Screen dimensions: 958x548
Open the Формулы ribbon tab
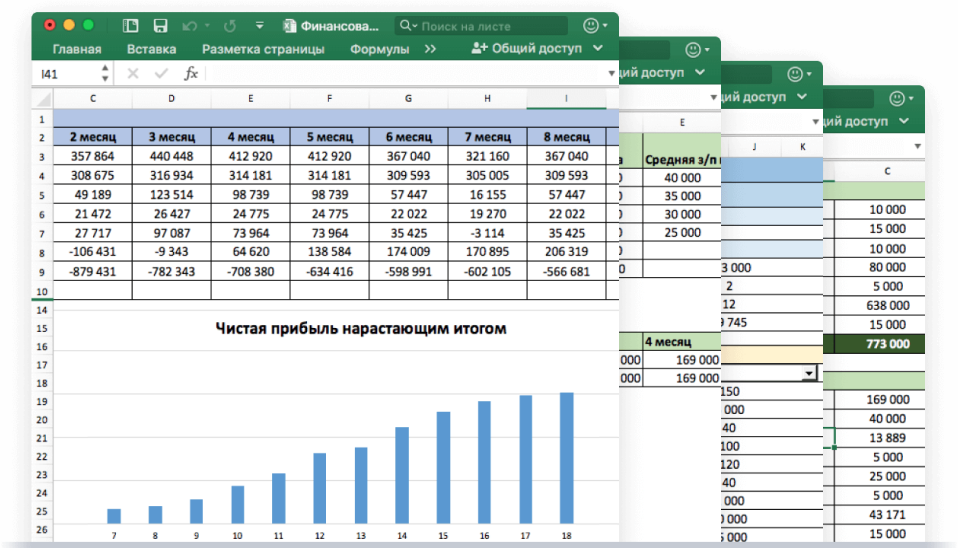(379, 49)
